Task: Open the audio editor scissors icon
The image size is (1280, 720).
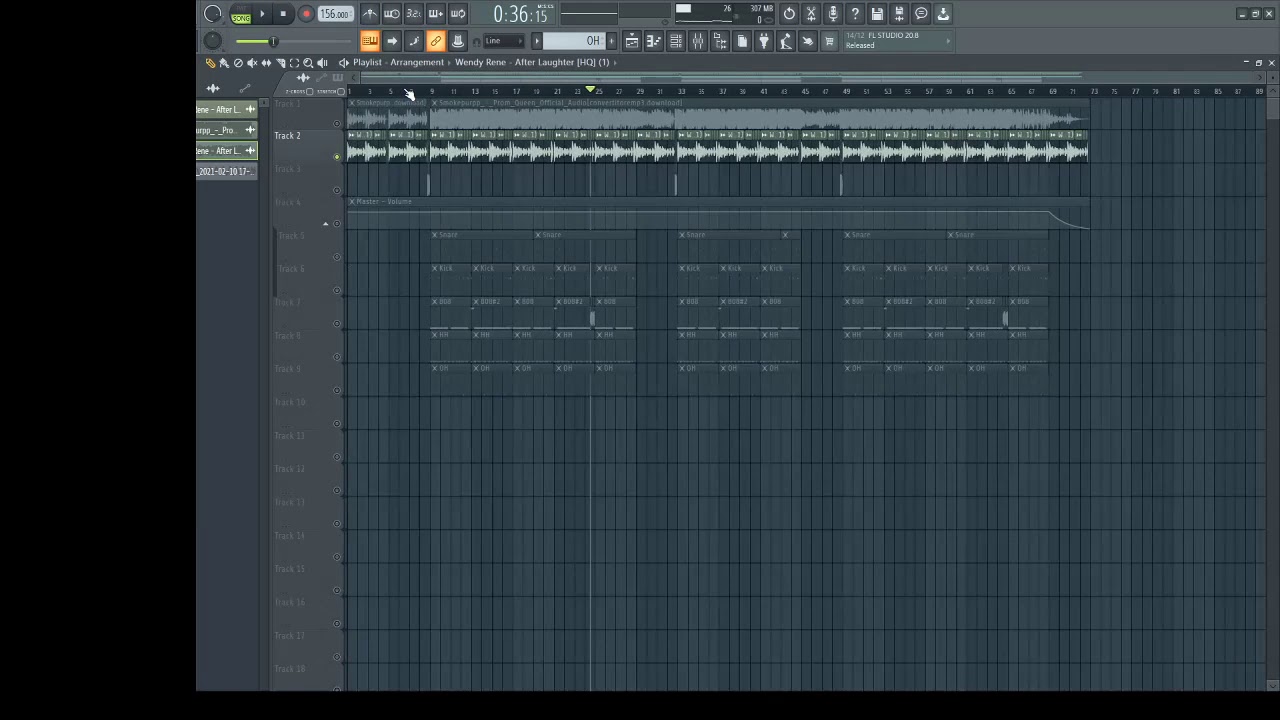Action: coord(811,14)
